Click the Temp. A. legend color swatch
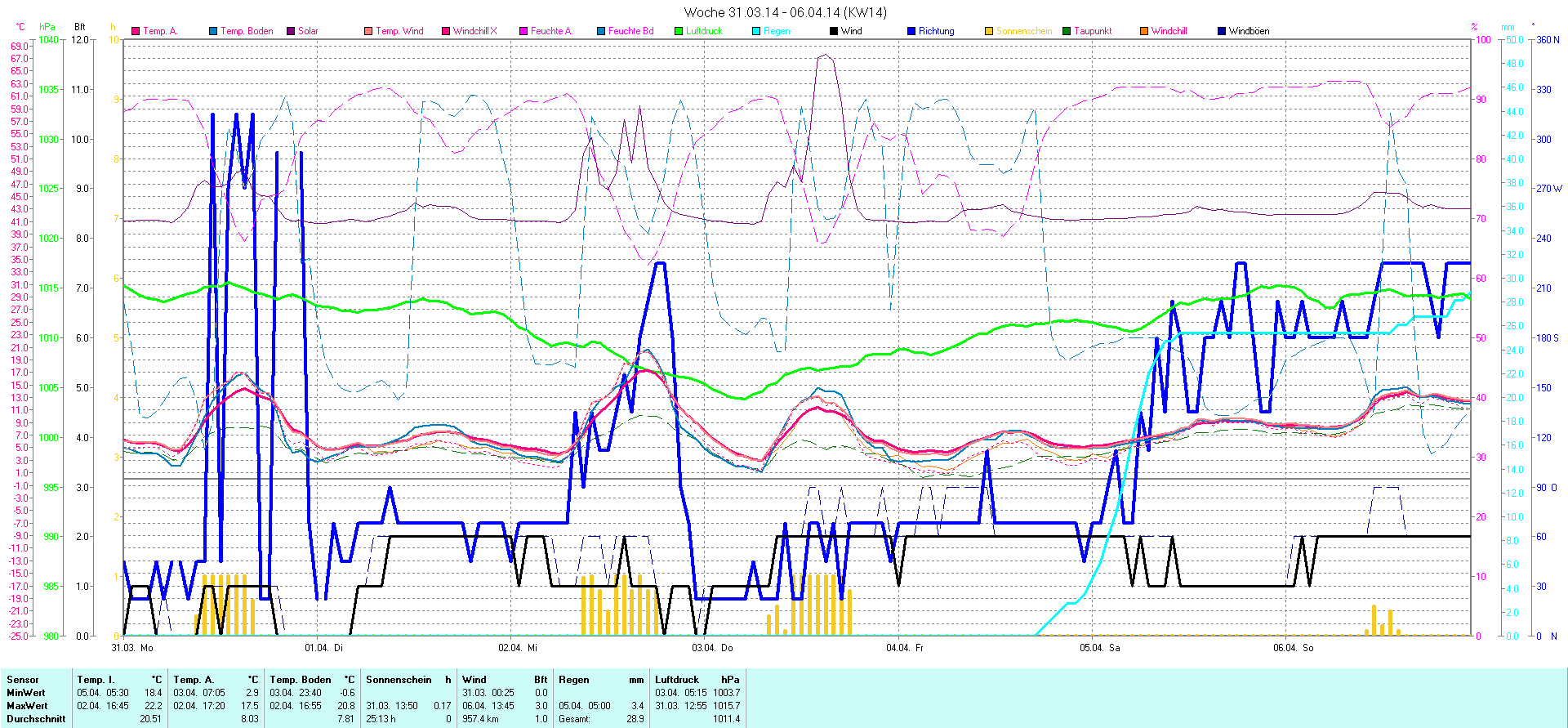The image size is (1568, 728). coord(136,31)
